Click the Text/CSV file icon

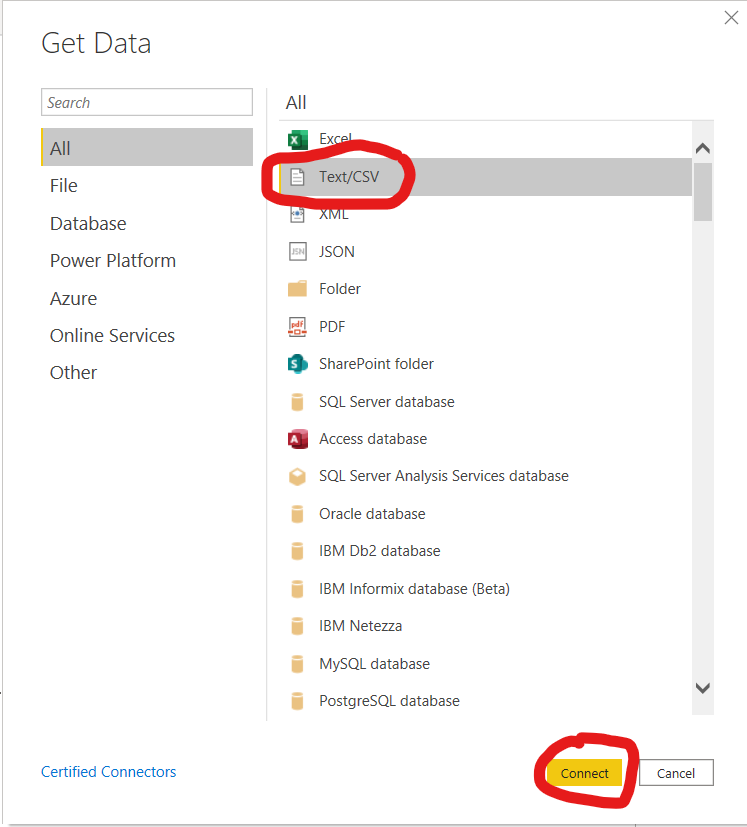[297, 177]
